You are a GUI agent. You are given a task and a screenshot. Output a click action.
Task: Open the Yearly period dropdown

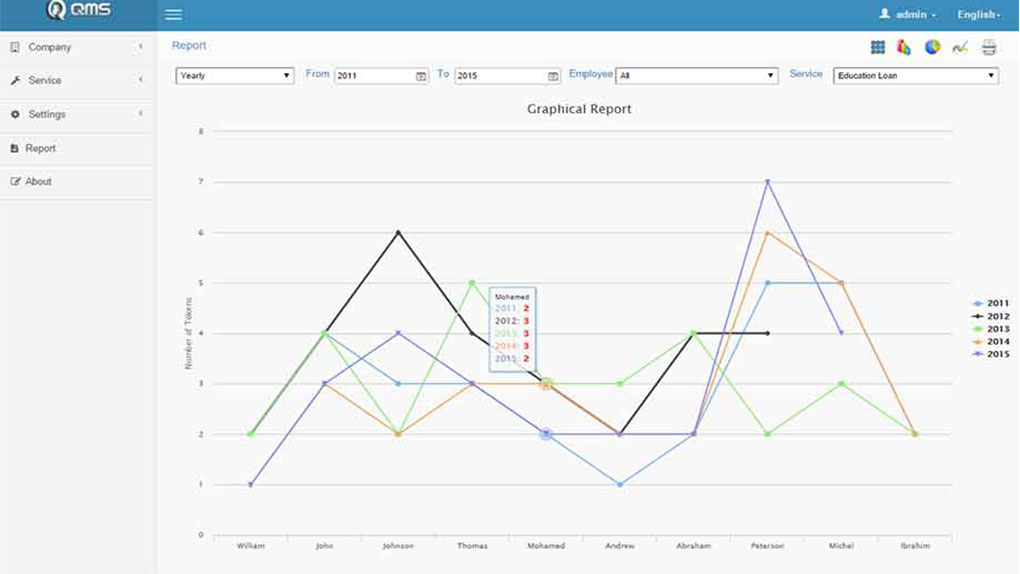pyautogui.click(x=235, y=76)
